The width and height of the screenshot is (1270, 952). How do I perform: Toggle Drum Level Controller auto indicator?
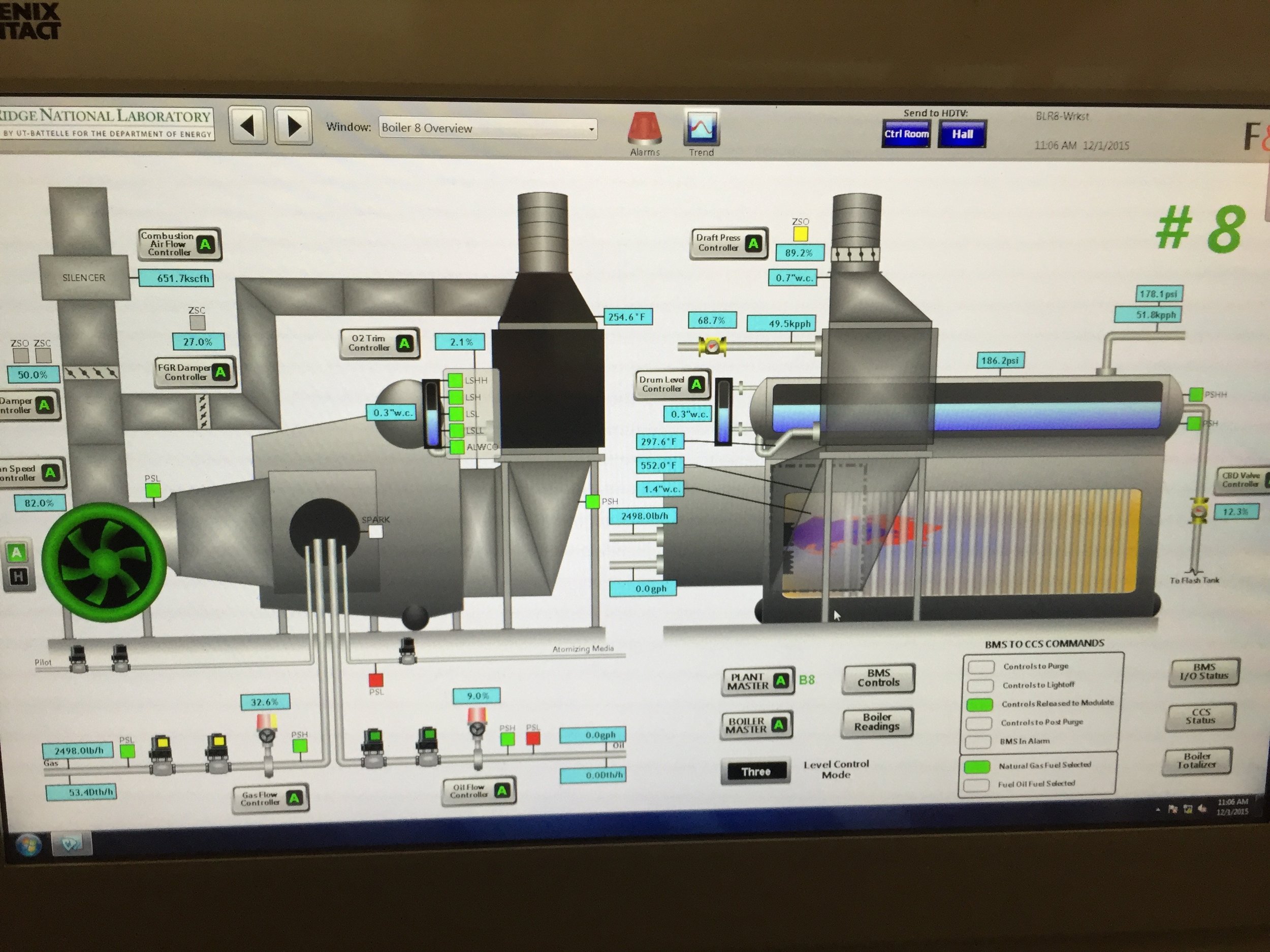tap(696, 384)
